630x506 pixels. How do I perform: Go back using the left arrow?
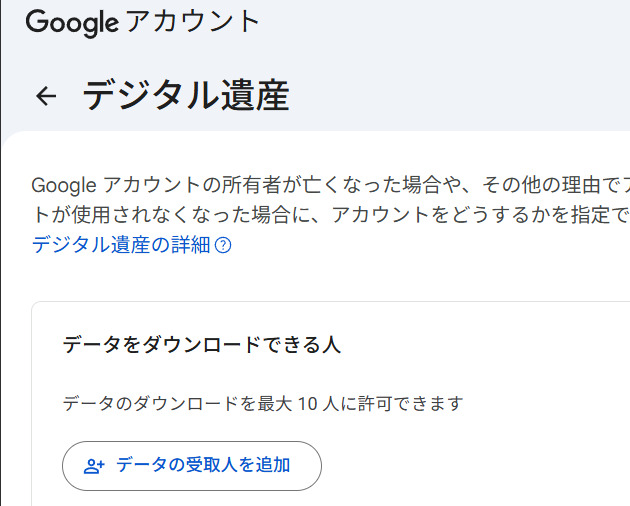[46, 96]
